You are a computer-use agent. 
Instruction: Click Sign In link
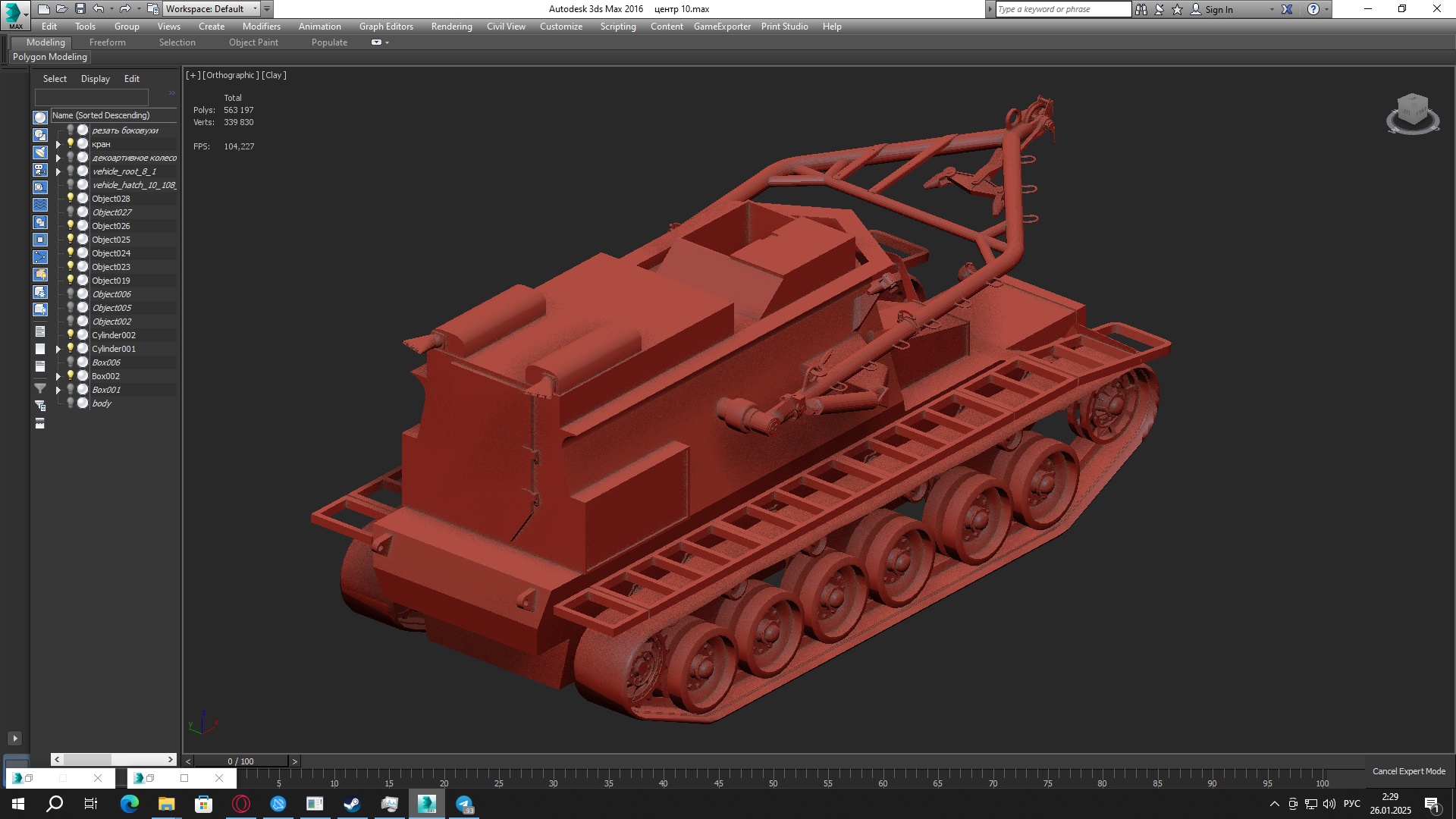[x=1219, y=9]
